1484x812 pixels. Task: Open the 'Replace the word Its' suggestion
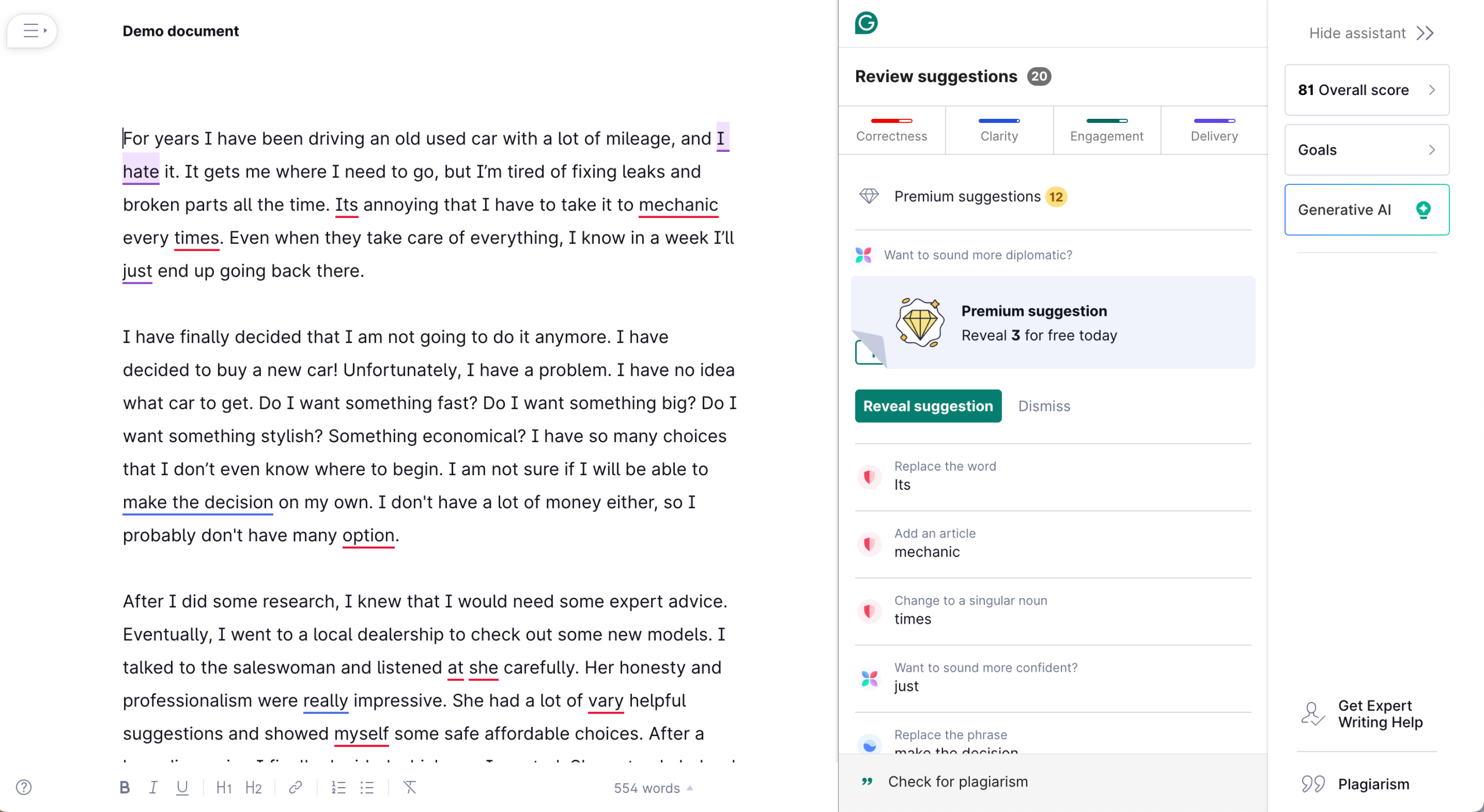point(1053,476)
